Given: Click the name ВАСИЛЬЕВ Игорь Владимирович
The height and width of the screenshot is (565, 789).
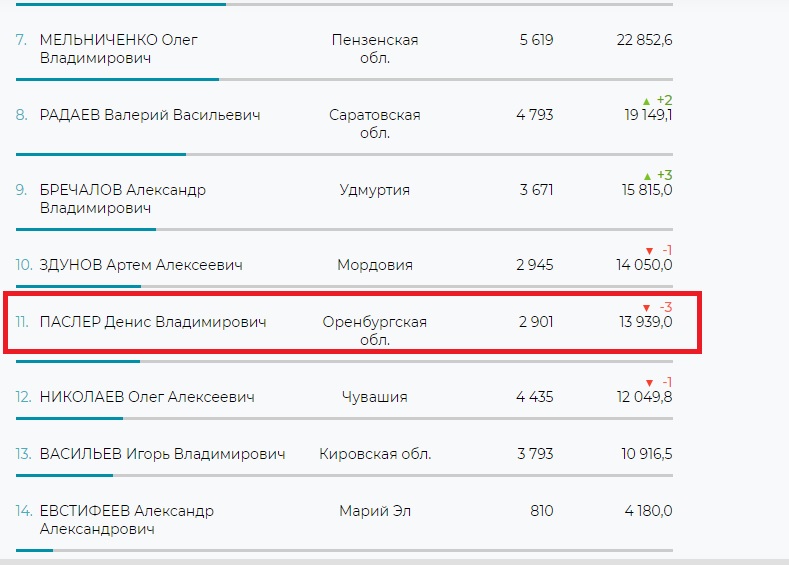Looking at the screenshot, I should (x=162, y=454).
